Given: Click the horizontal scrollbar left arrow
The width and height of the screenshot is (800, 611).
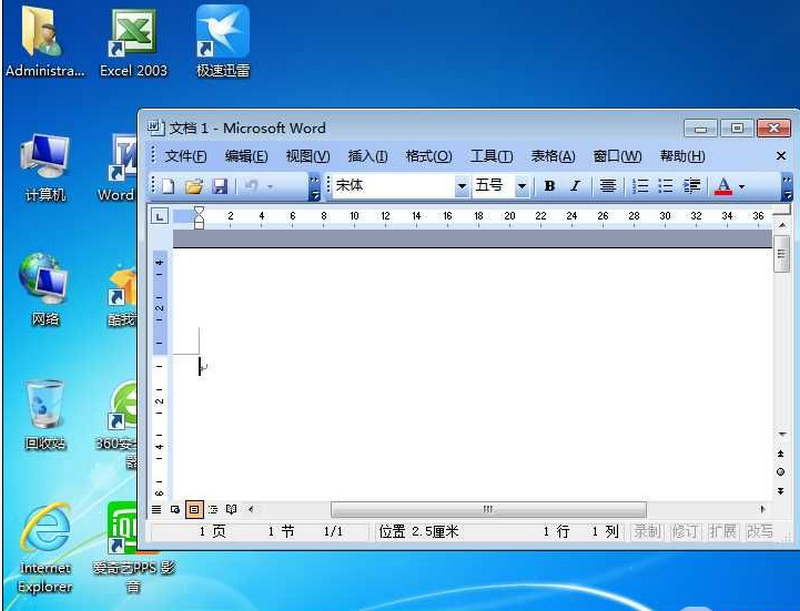Looking at the screenshot, I should pos(251,509).
